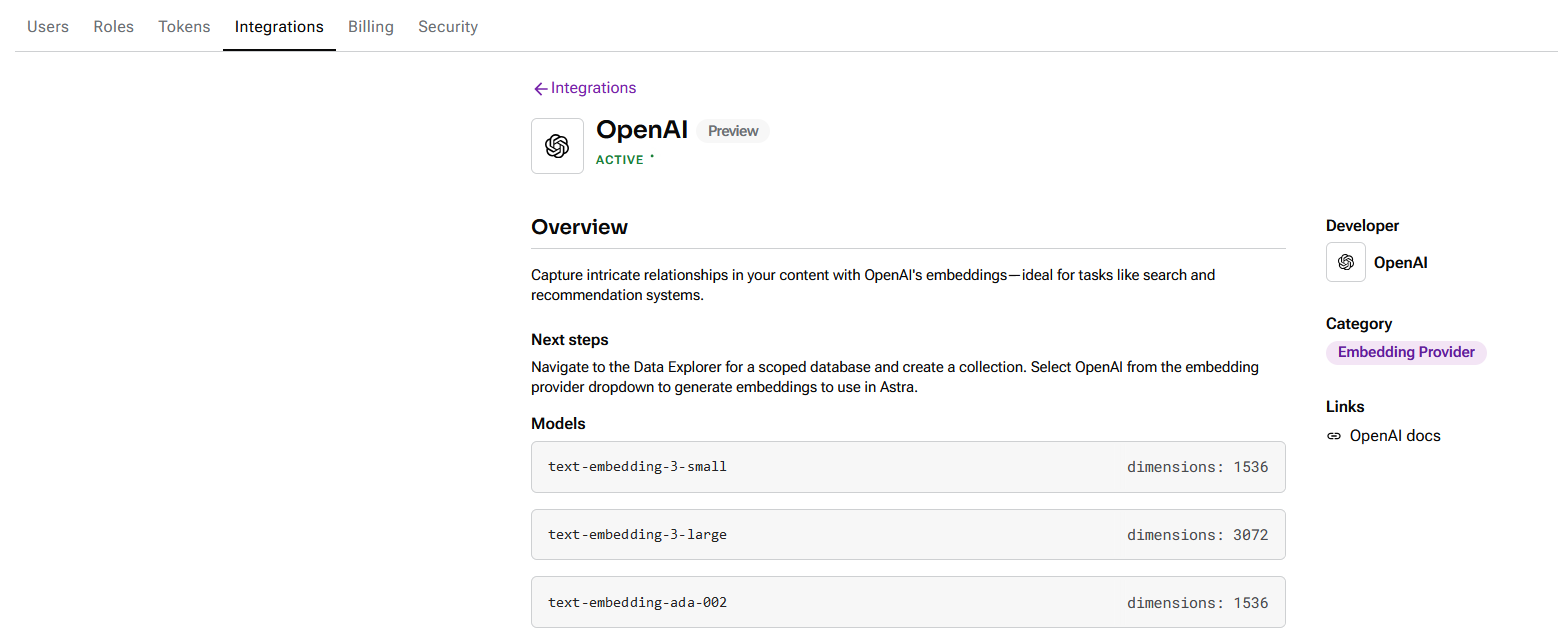
Task: Click the ACTIVE status label
Action: [620, 160]
